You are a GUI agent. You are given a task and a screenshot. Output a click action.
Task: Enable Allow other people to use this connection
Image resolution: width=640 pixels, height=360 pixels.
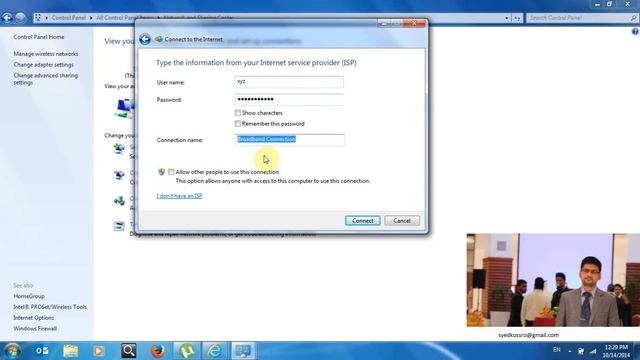171,172
